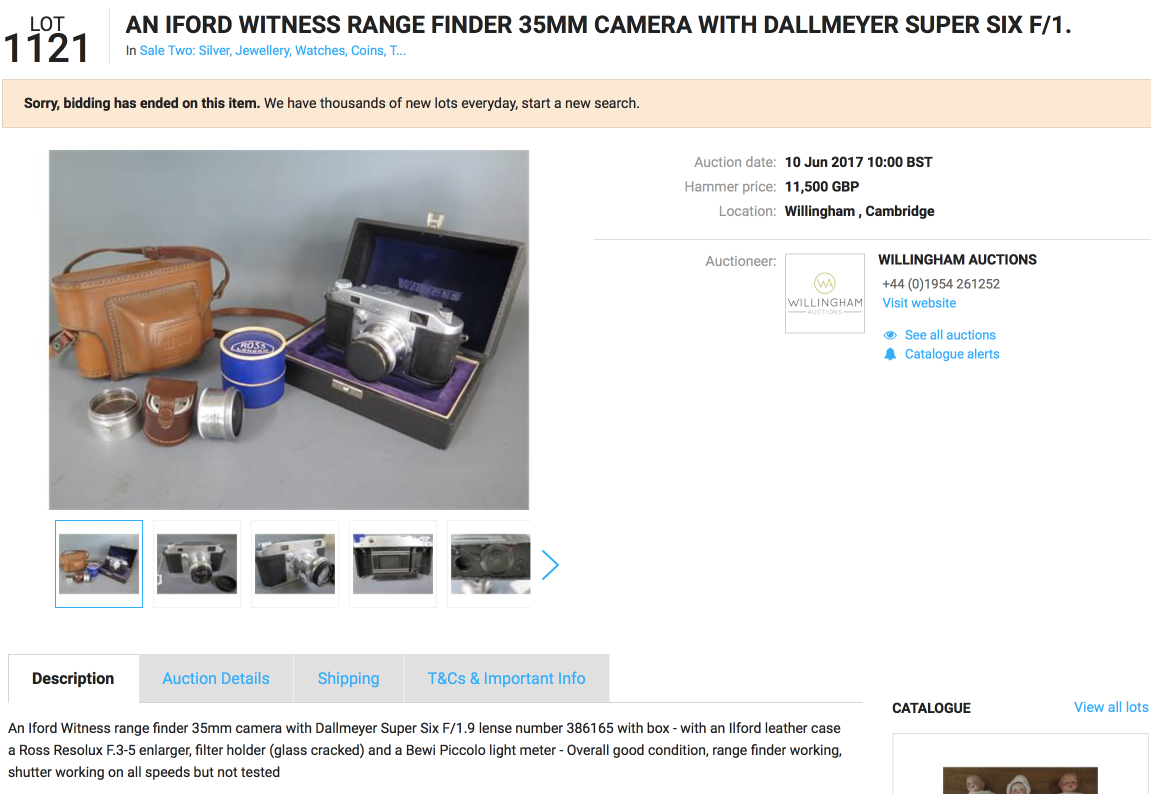Image resolution: width=1151 pixels, height=794 pixels.
Task: Click the bell icon for Catalogue alerts
Action: click(x=890, y=354)
